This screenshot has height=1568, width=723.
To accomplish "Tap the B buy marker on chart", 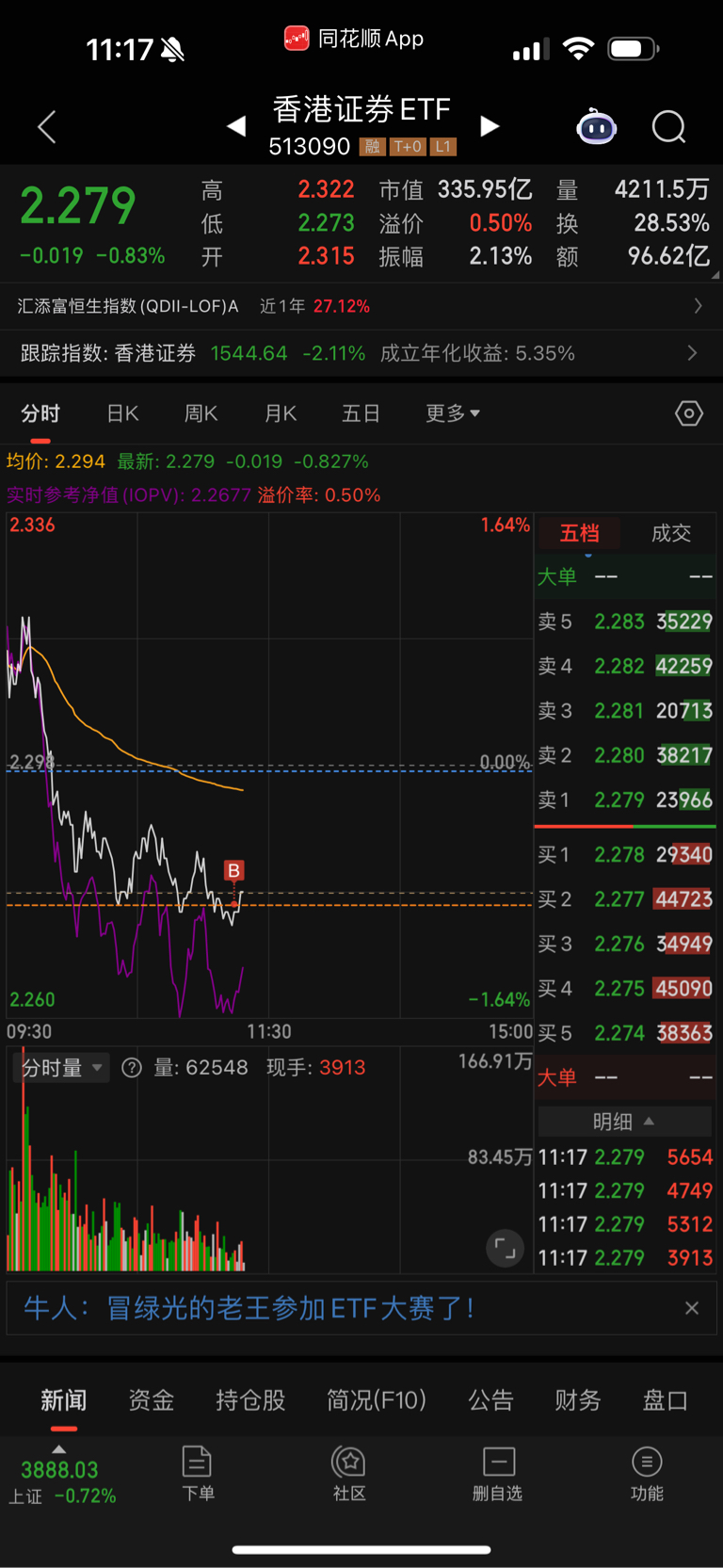I will coord(233,870).
